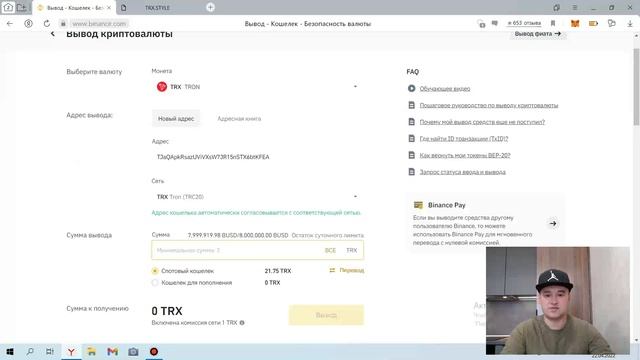
Task: Click the Перевод transfer link
Action: point(347,270)
